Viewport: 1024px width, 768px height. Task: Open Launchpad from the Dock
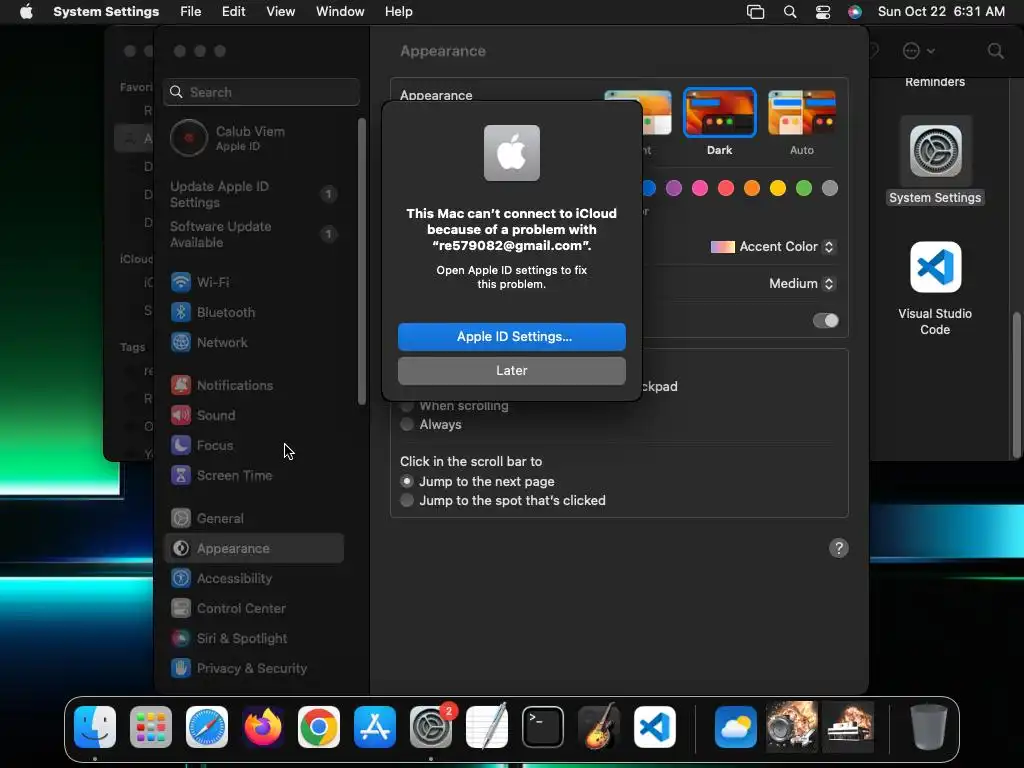click(x=151, y=727)
